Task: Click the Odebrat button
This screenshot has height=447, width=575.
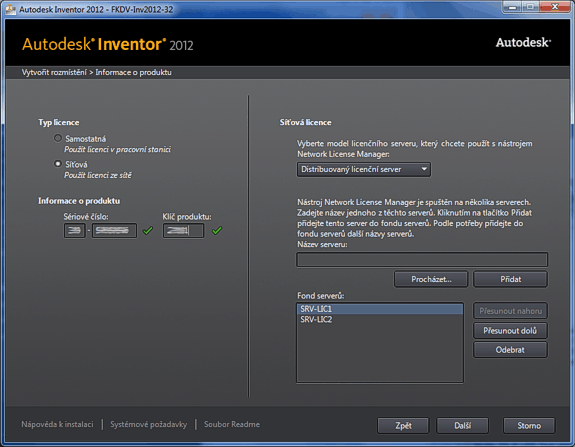Action: (x=510, y=350)
